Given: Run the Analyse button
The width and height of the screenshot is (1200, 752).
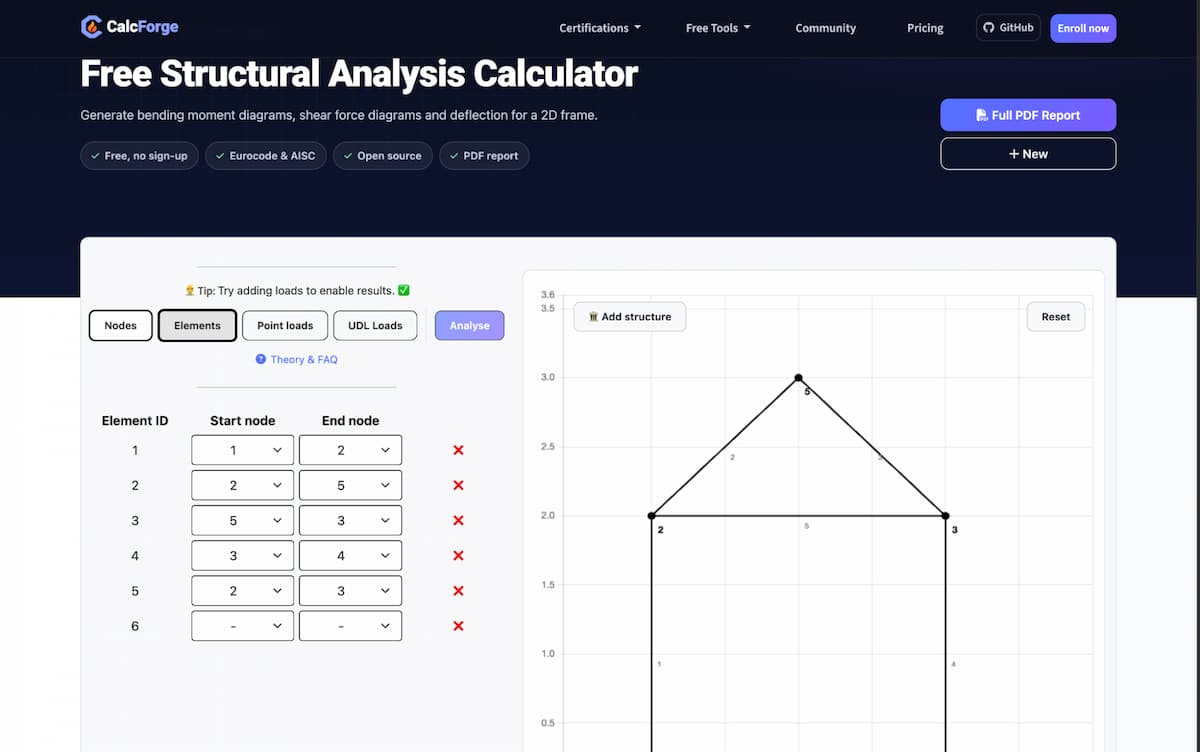Looking at the screenshot, I should tap(470, 325).
